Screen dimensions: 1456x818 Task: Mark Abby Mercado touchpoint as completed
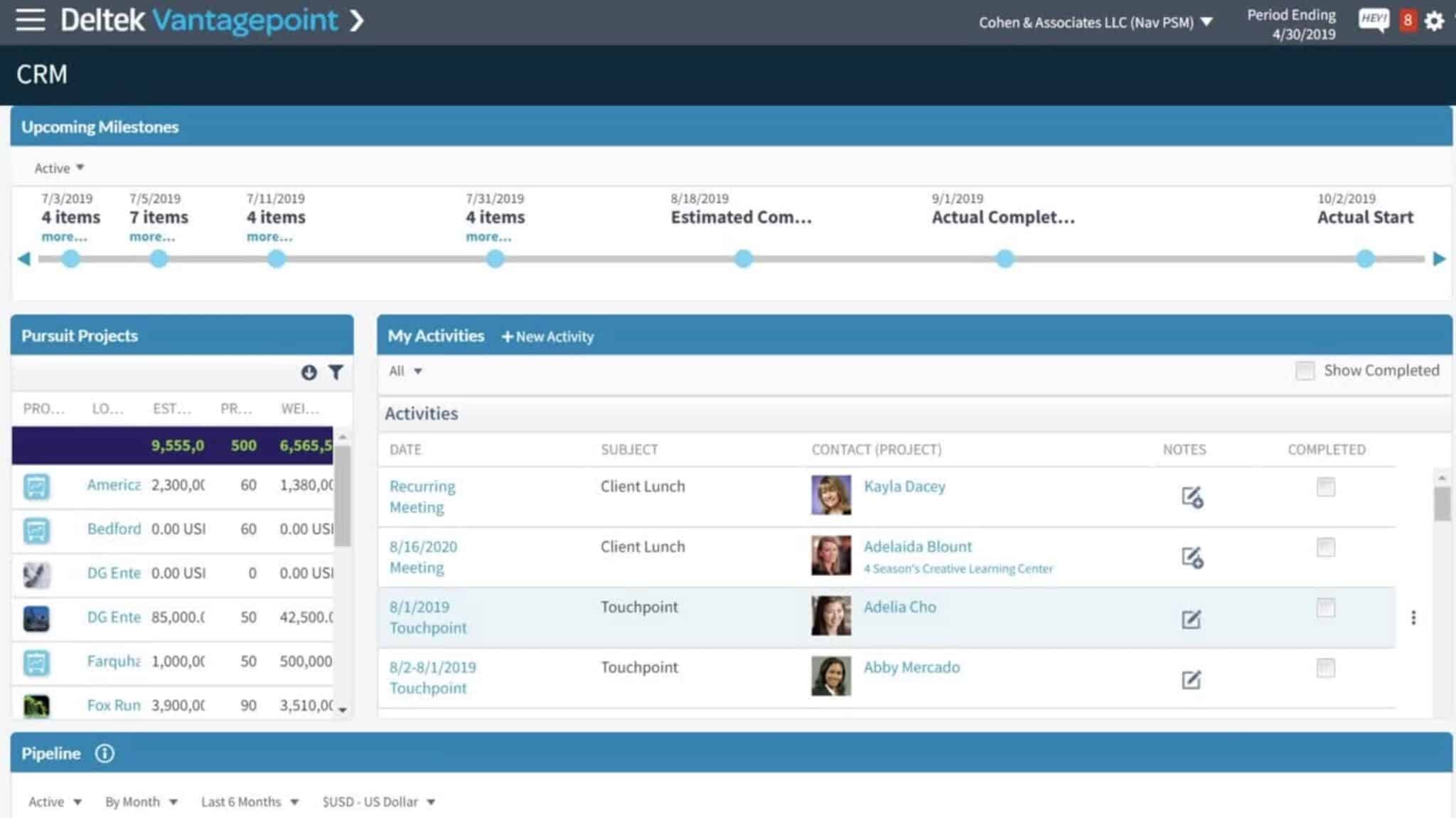[x=1325, y=668]
